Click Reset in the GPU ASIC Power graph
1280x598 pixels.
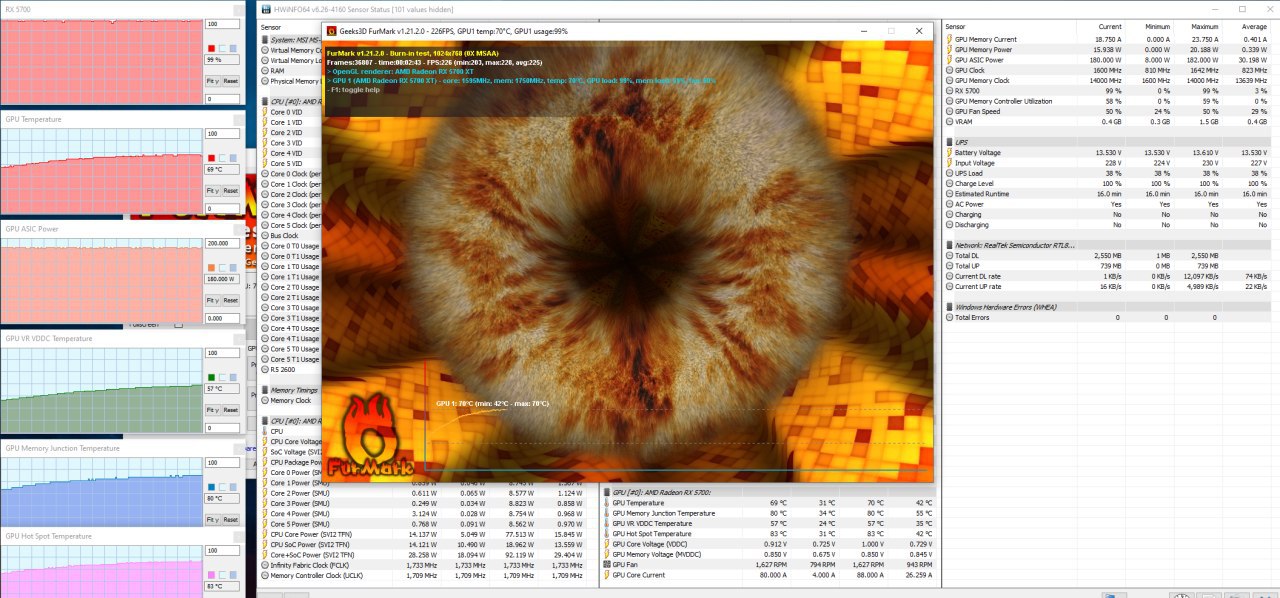pyautogui.click(x=230, y=299)
